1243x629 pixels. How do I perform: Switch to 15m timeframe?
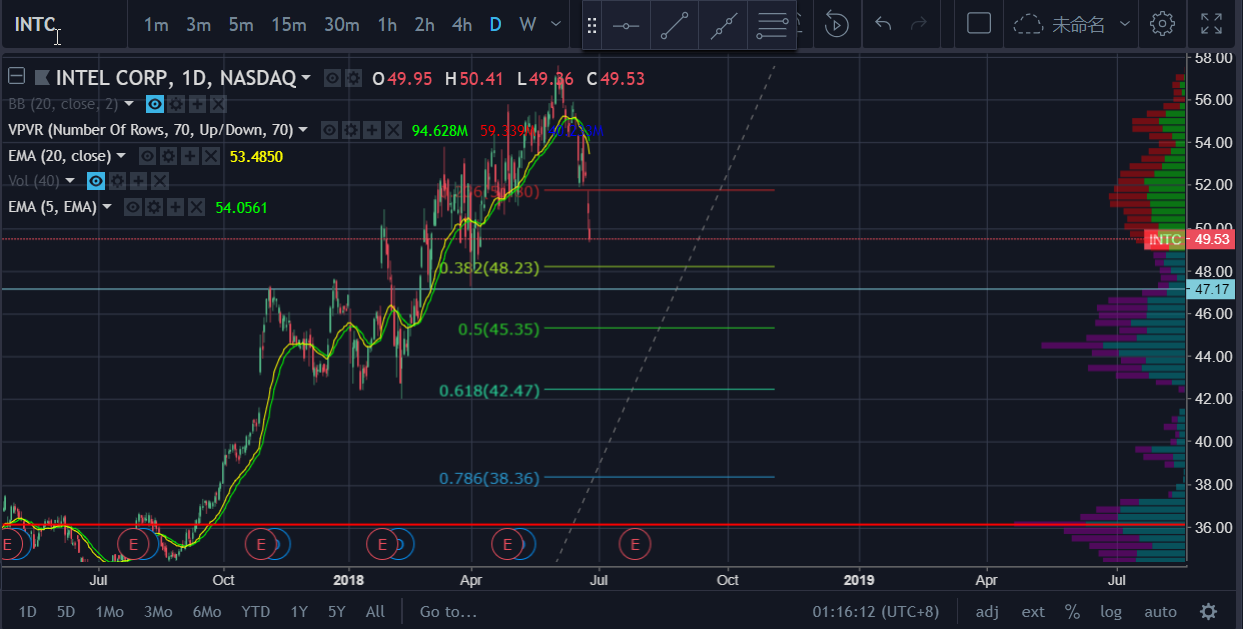tap(289, 25)
